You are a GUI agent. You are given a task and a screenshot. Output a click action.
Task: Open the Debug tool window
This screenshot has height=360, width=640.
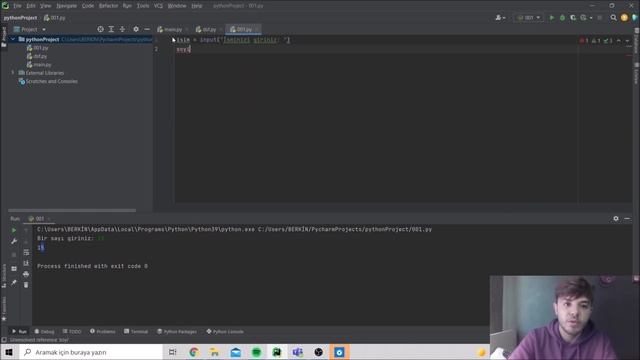[44, 331]
